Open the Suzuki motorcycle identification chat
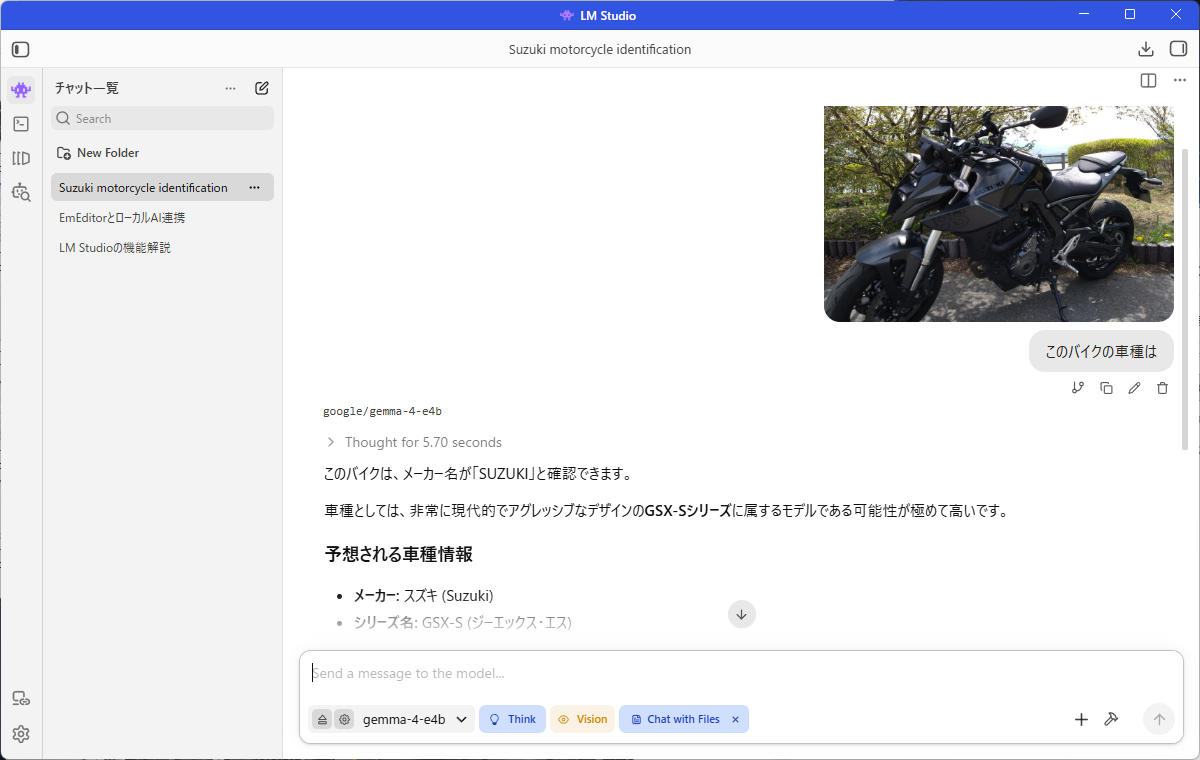 point(143,187)
